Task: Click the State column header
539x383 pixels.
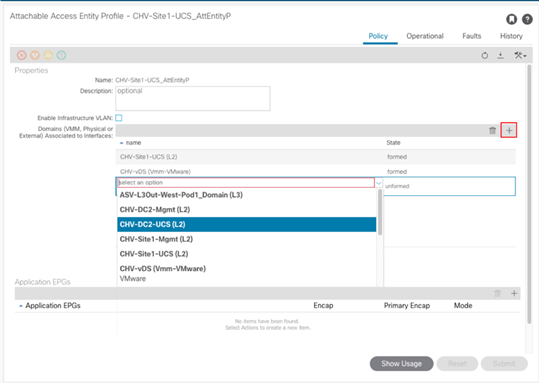Action: pos(393,143)
